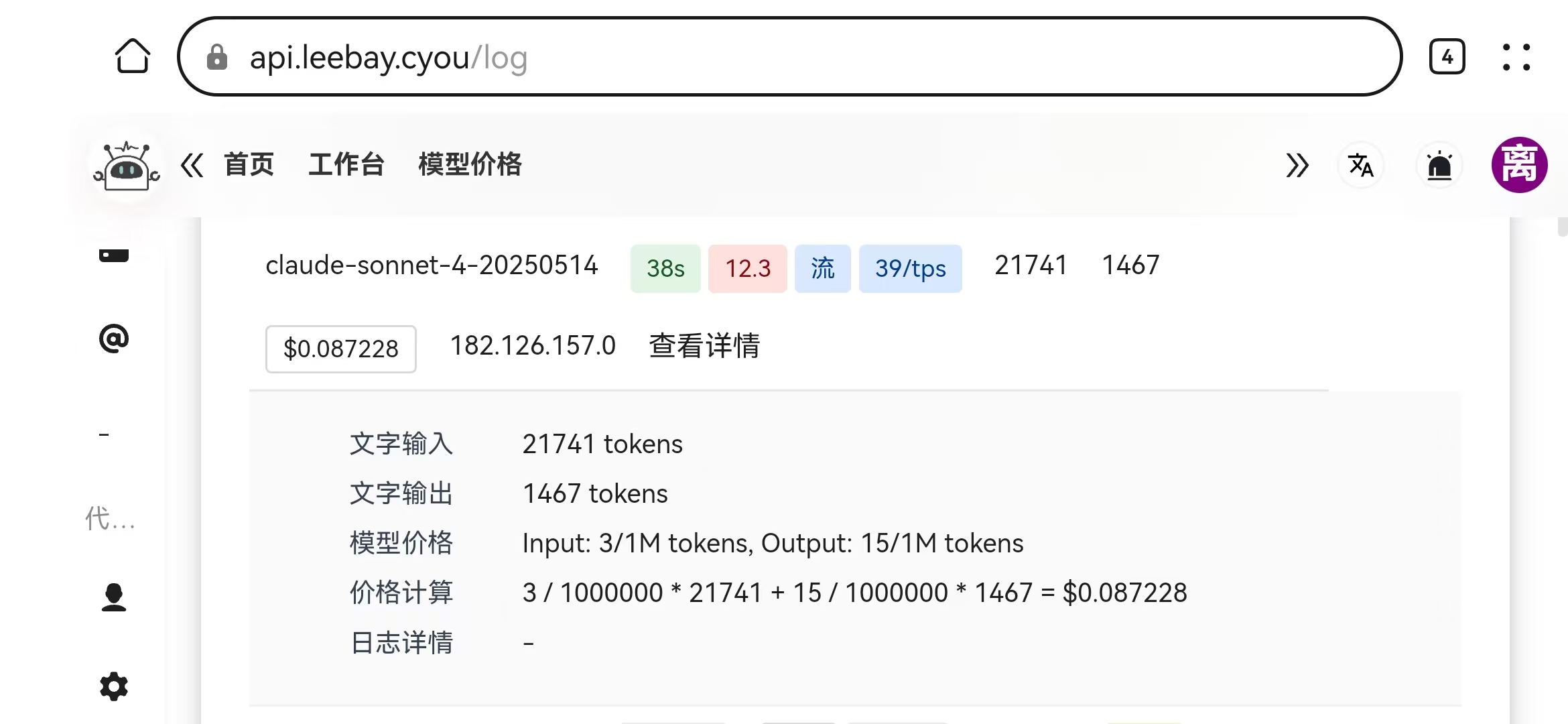Open the purple user avatar
This screenshot has height=724, width=1568.
pos(1519,165)
